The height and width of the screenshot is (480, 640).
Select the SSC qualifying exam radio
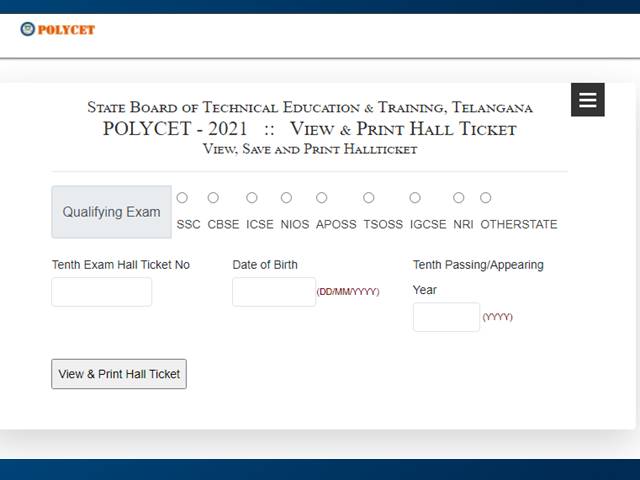tap(182, 198)
